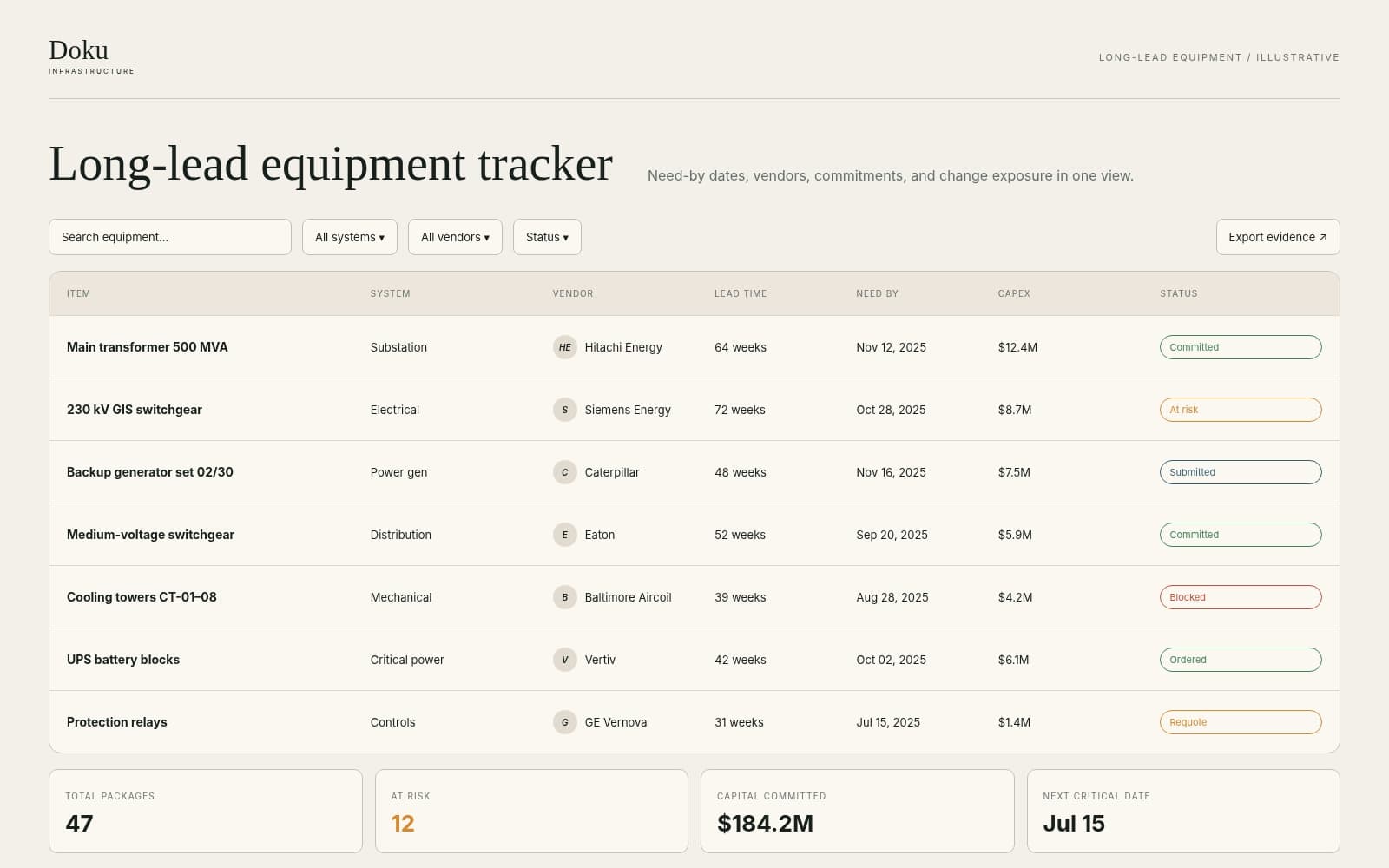The width and height of the screenshot is (1389, 868).
Task: Click the CAPEX column header
Action: click(x=1014, y=293)
